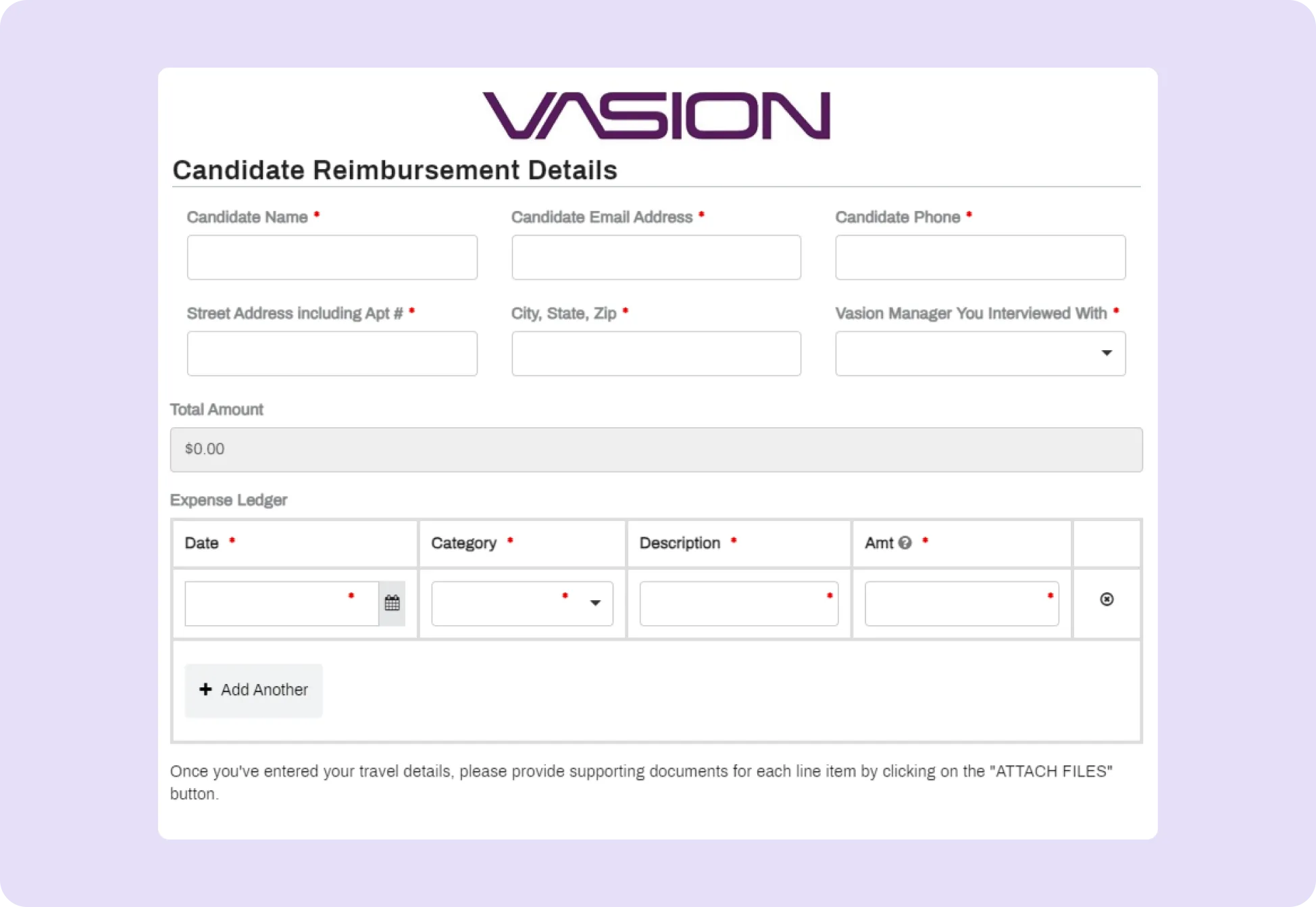Expand the Category dropdown in ledger
The image size is (1316, 907).
click(522, 604)
